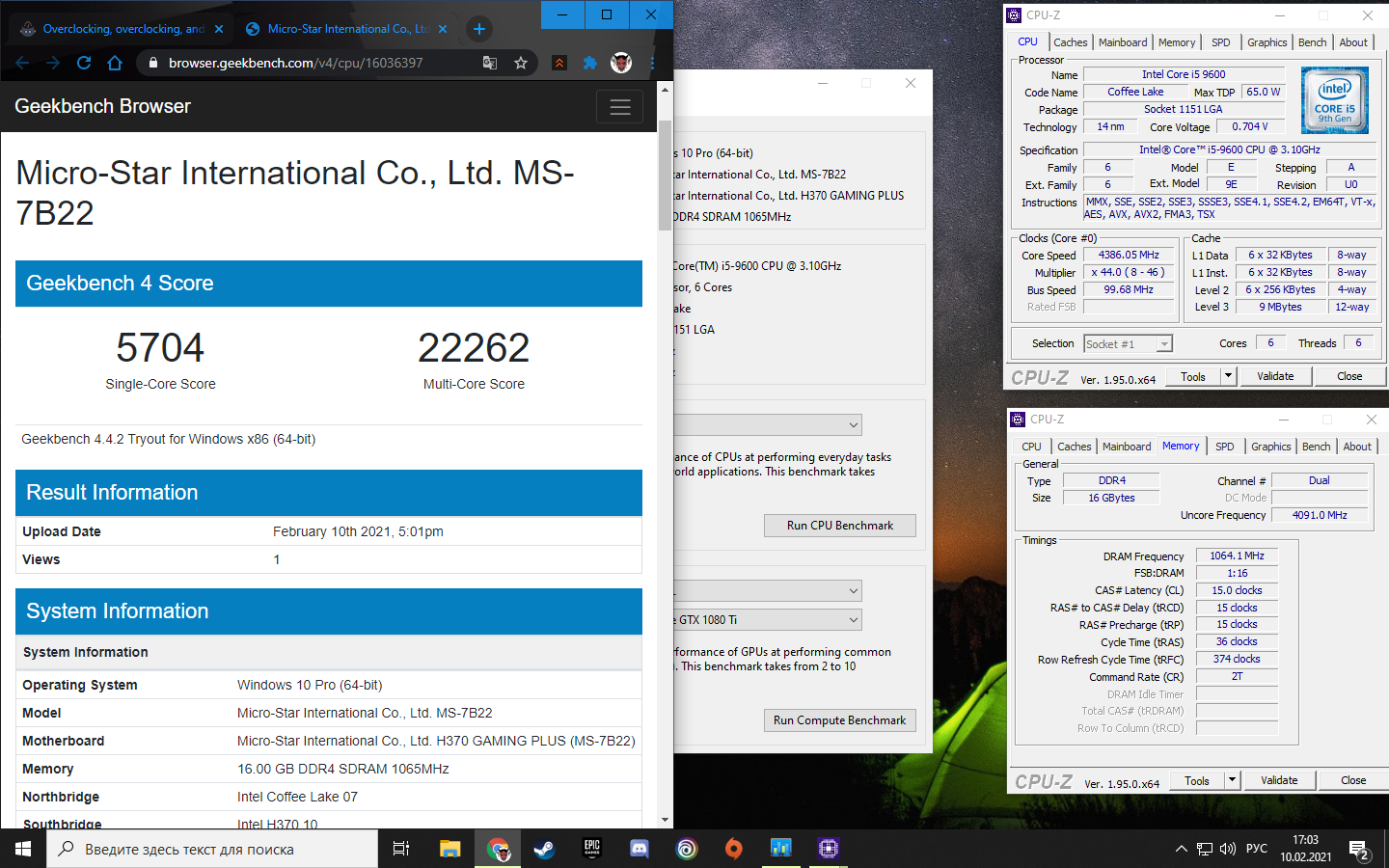The image size is (1389, 868).
Task: Click the Windows taskbar search box
Action: click(x=212, y=849)
